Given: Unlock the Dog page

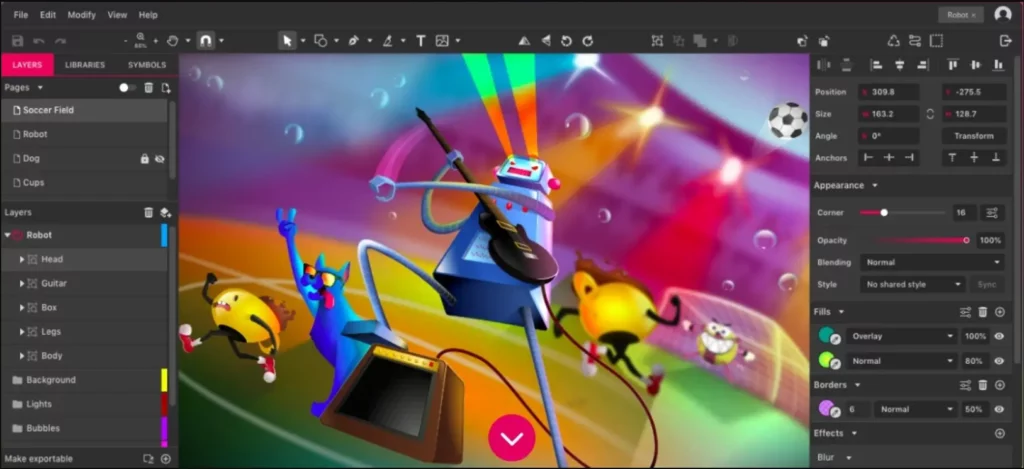Looking at the screenshot, I should 144,159.
